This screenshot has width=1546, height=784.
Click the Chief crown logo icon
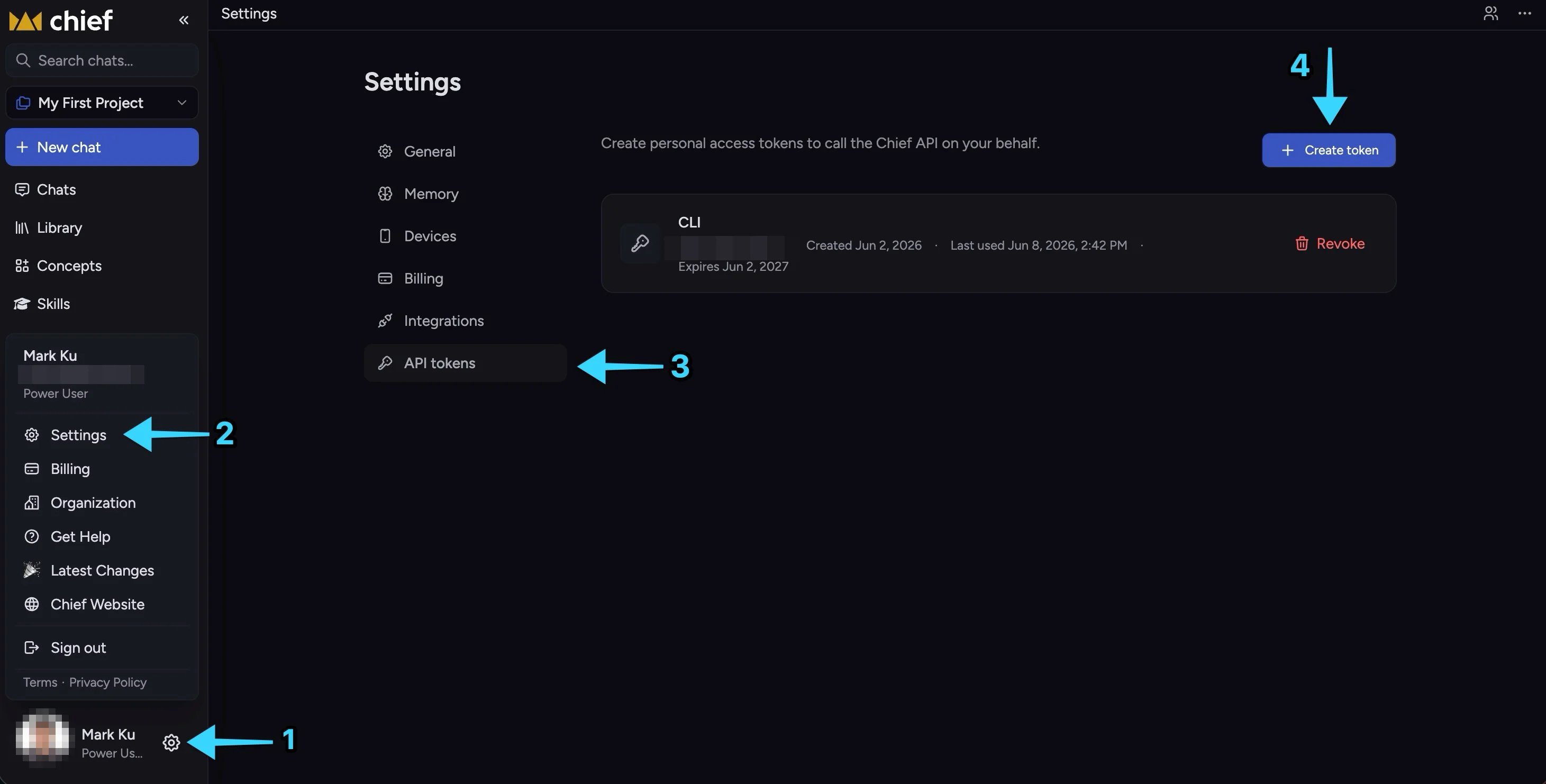25,21
